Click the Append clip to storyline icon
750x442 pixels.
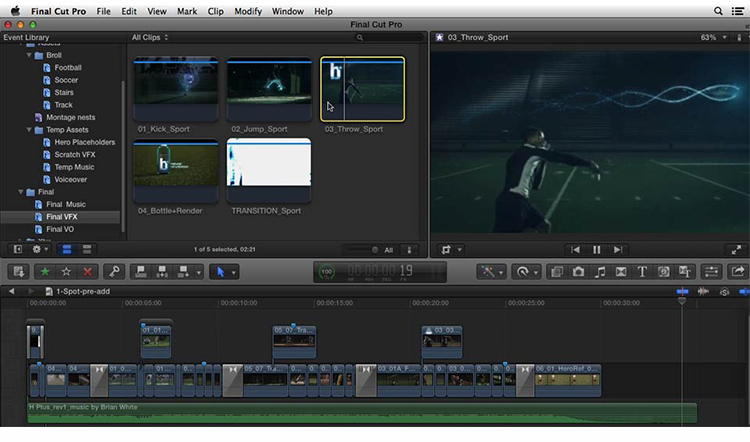(183, 272)
